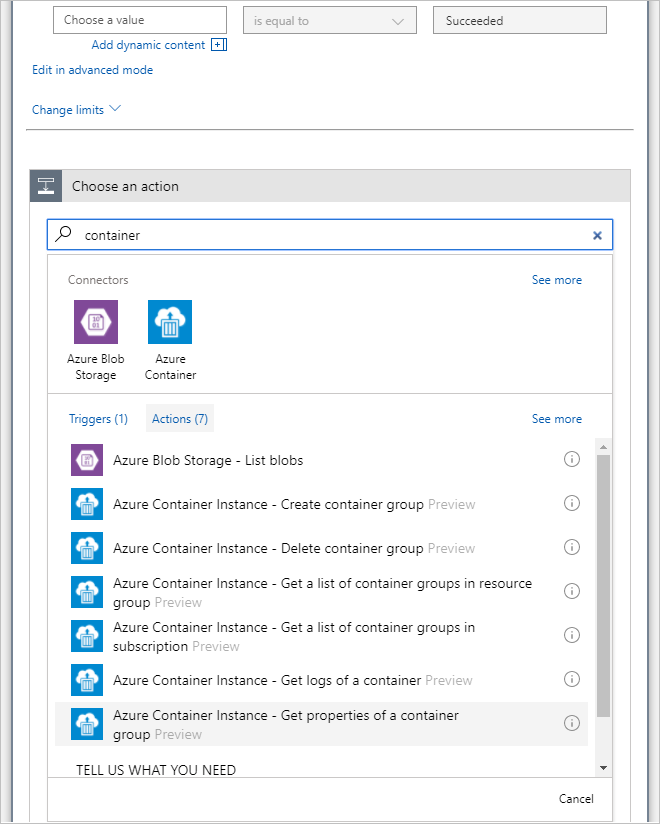The image size is (660, 824).
Task: Switch to the Triggers (1) tab
Action: click(98, 419)
